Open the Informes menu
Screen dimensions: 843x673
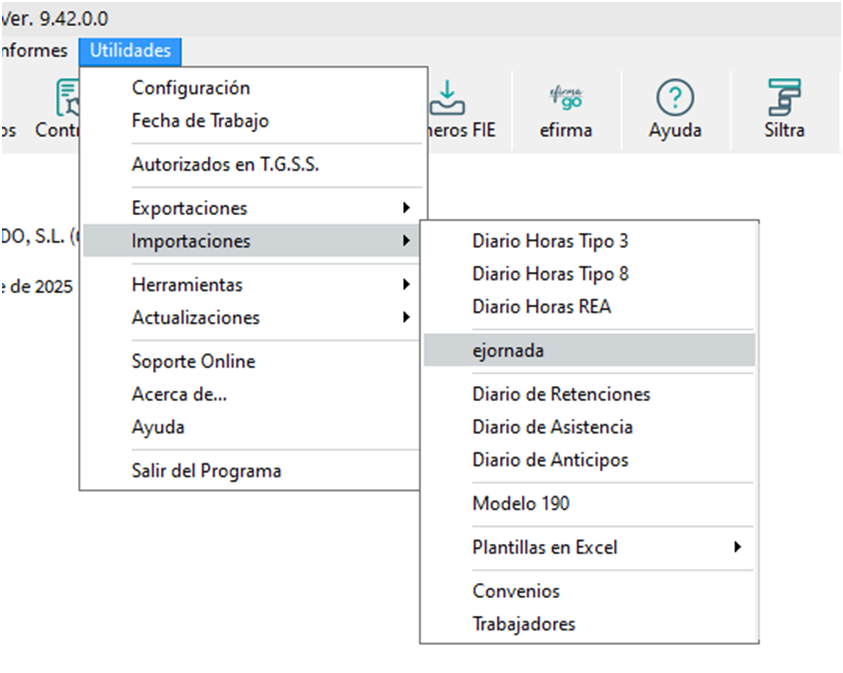(34, 50)
